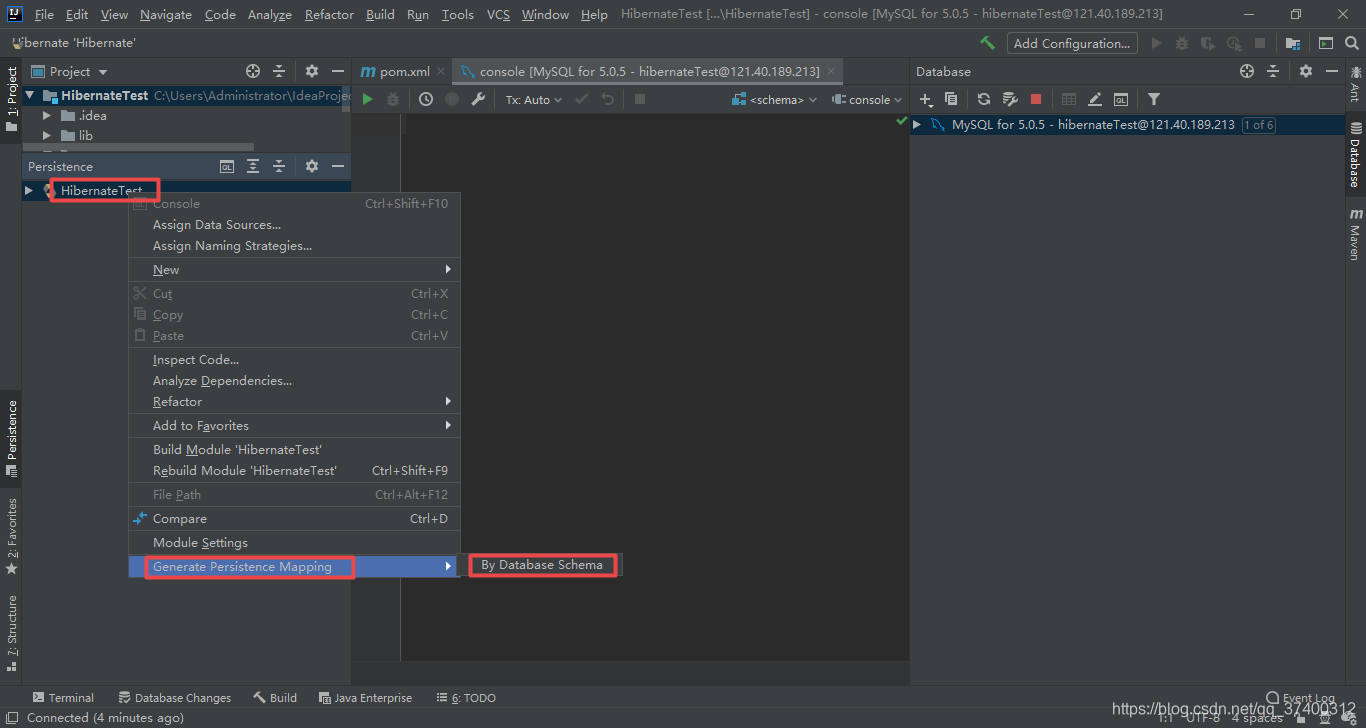Open the Project view selector dropdown

click(x=69, y=71)
